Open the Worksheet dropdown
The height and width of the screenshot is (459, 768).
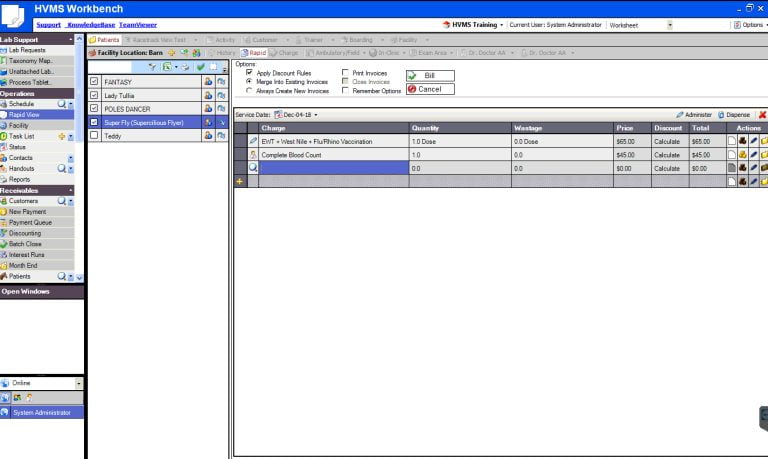(x=669, y=24)
